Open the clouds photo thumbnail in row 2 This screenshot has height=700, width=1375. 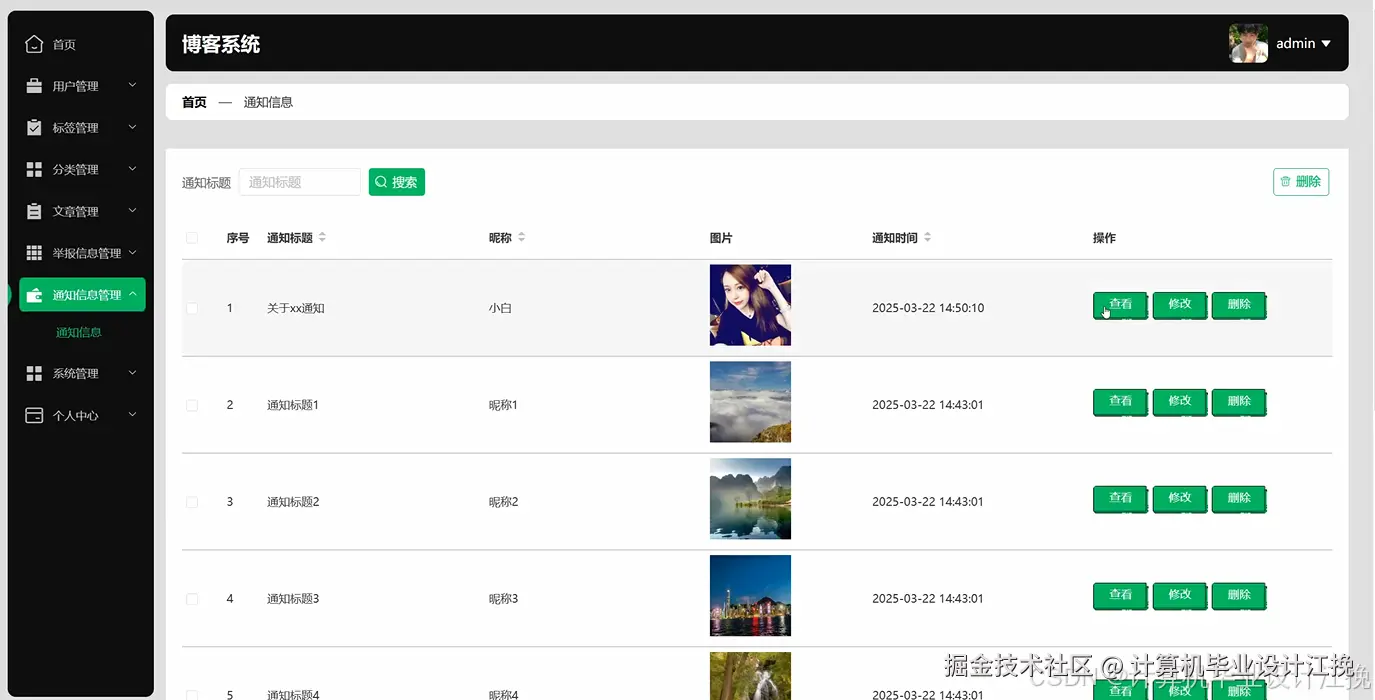tap(750, 402)
